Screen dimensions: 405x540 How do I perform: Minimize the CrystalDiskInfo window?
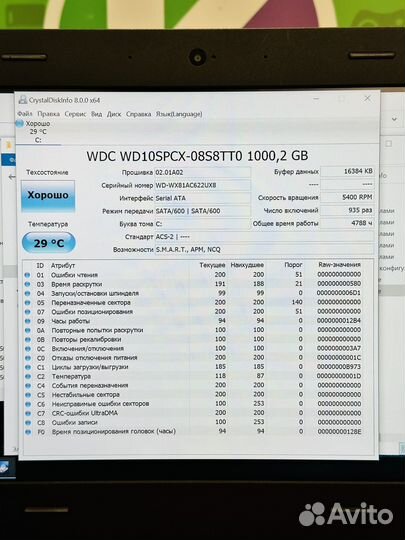(x=316, y=99)
